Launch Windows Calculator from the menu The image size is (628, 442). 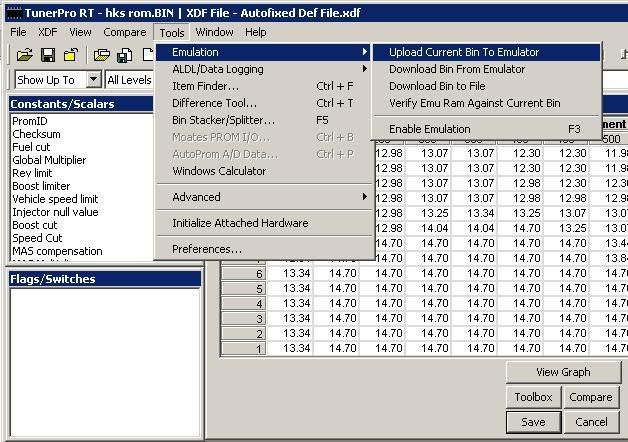(264, 171)
